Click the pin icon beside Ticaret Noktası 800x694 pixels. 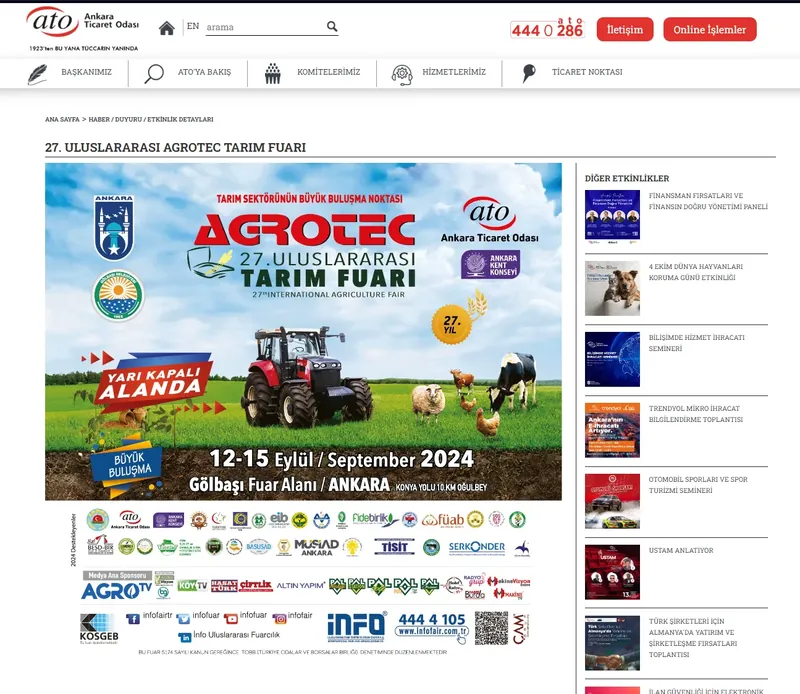[529, 73]
